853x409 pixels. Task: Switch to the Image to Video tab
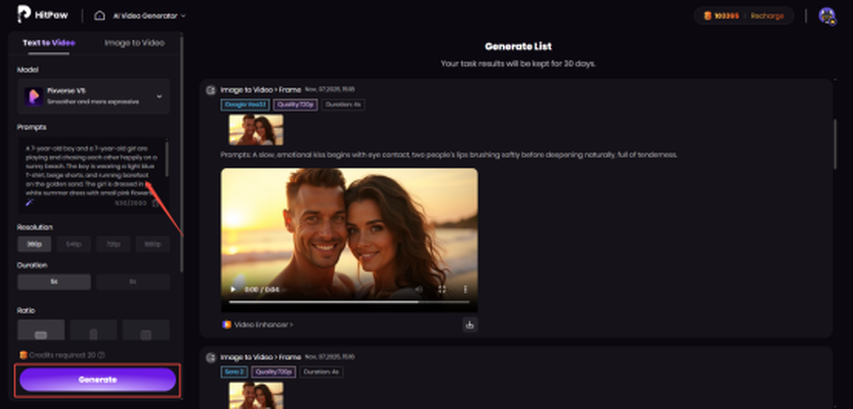[x=134, y=42]
